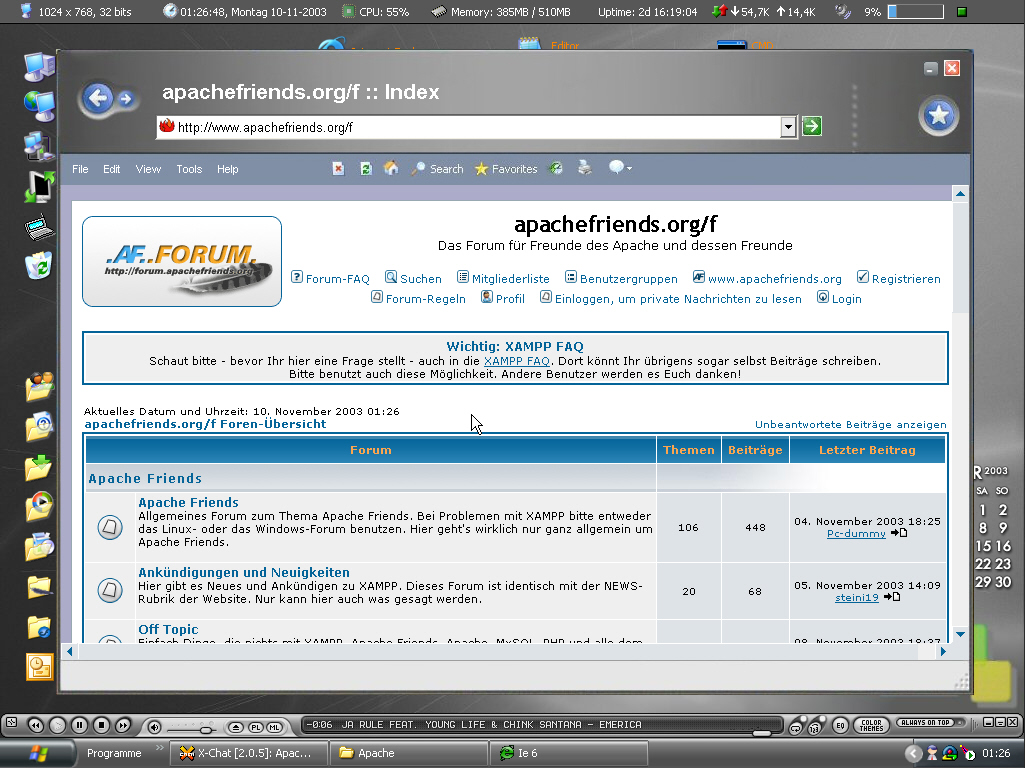Click the browser Back arrow button
Screen dimensions: 1025x768
click(x=97, y=98)
